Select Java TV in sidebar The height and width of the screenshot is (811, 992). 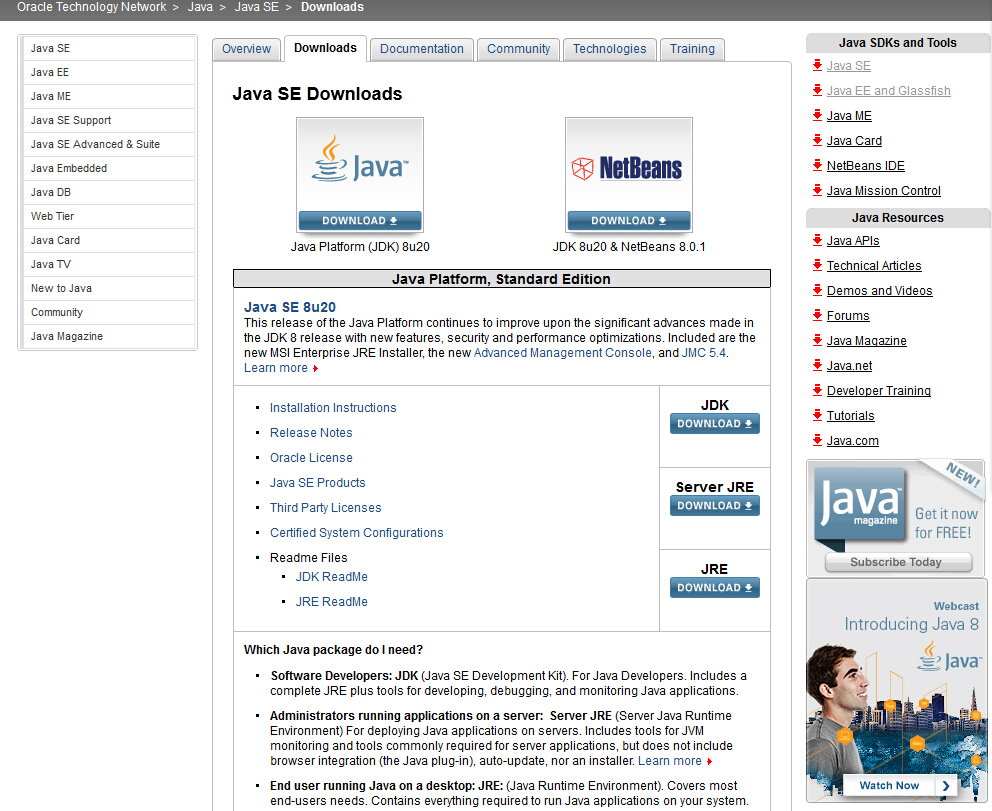click(x=108, y=264)
